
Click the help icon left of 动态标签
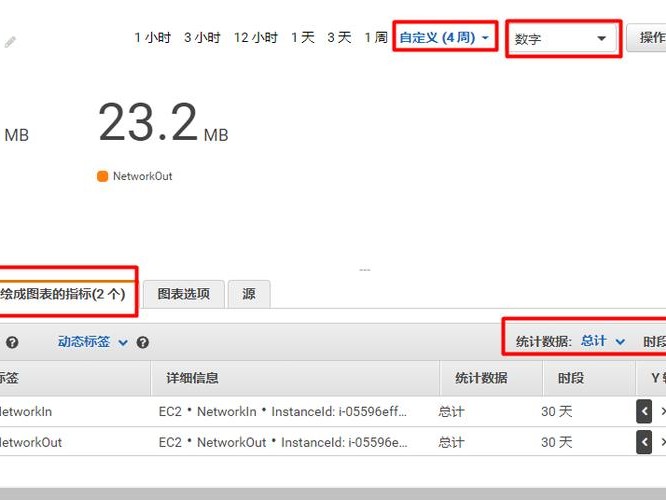click(12, 342)
